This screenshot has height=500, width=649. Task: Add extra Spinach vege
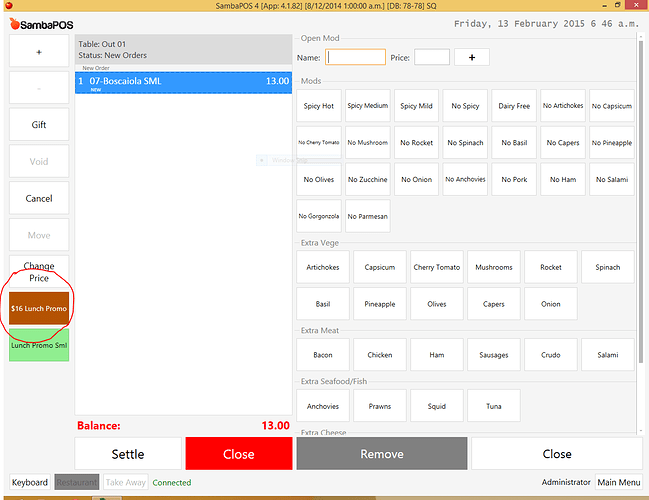[608, 267]
